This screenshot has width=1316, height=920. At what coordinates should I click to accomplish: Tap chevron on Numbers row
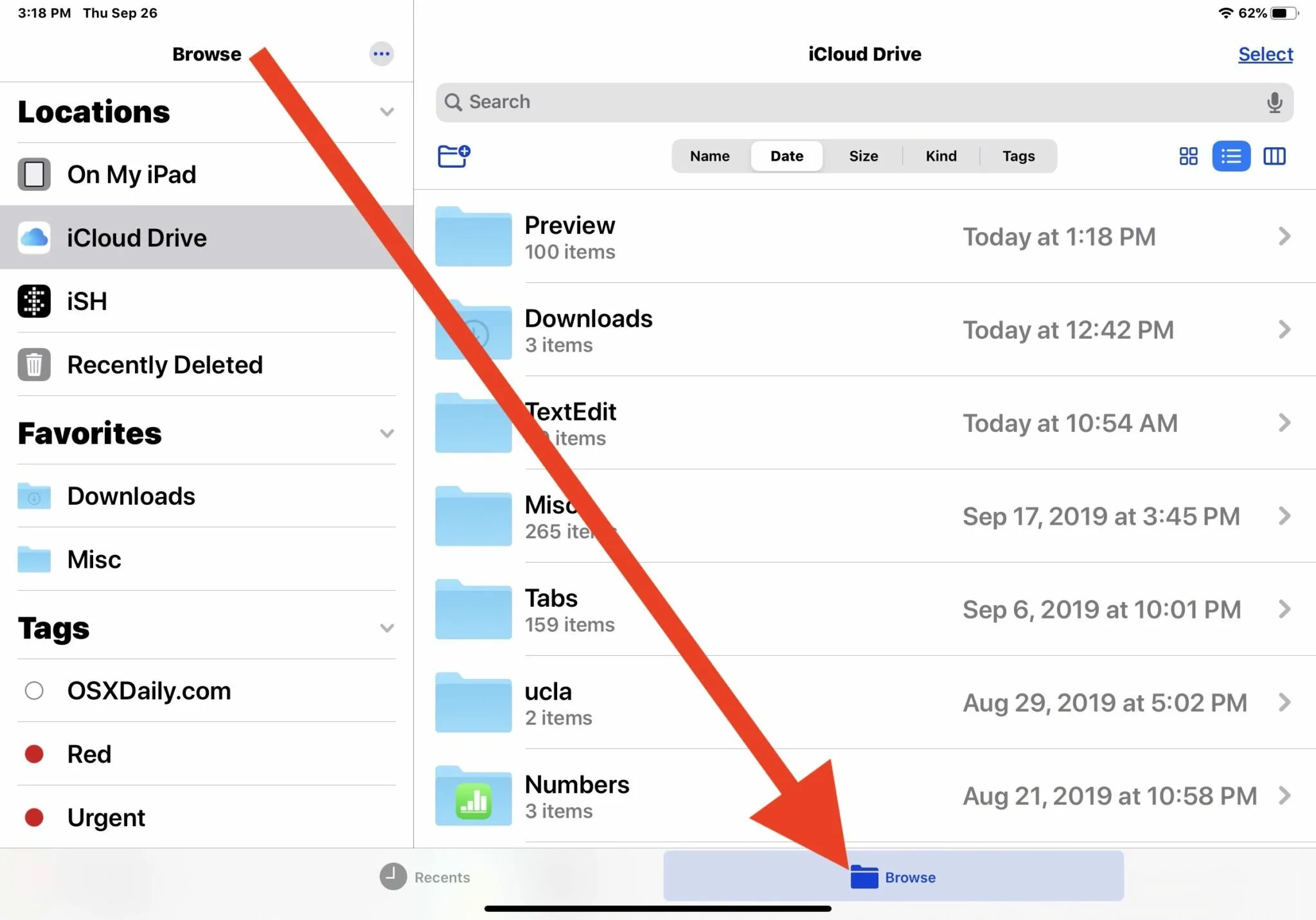[1284, 796]
